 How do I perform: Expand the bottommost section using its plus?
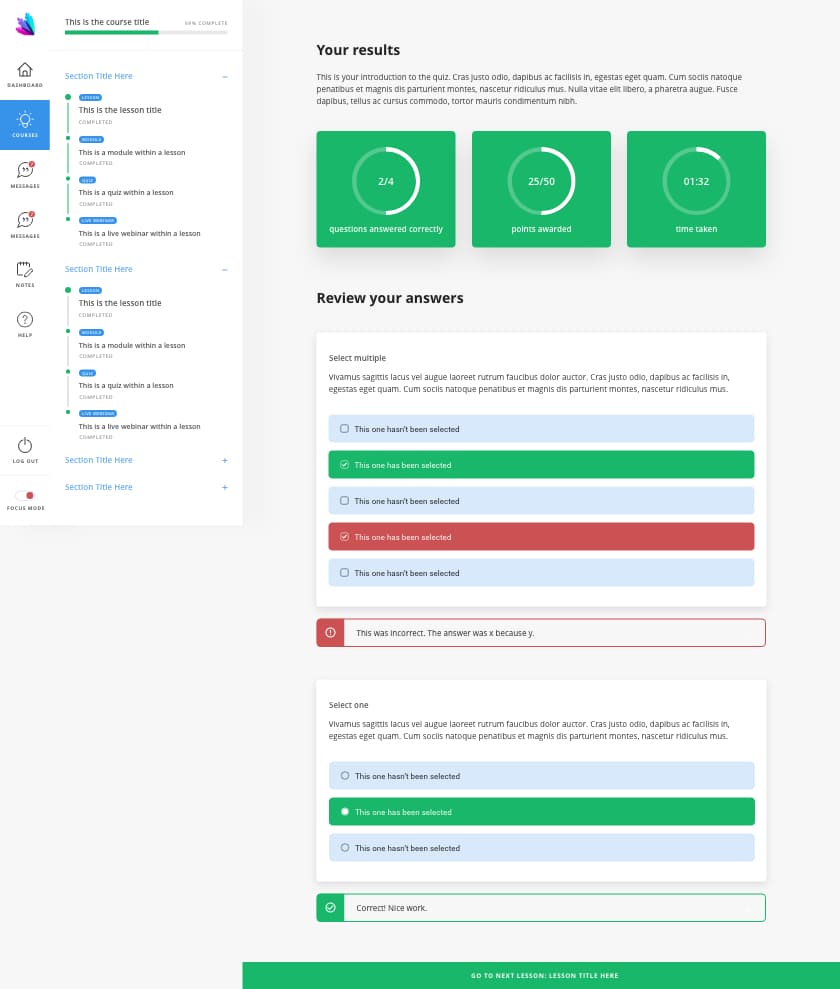[x=225, y=488]
